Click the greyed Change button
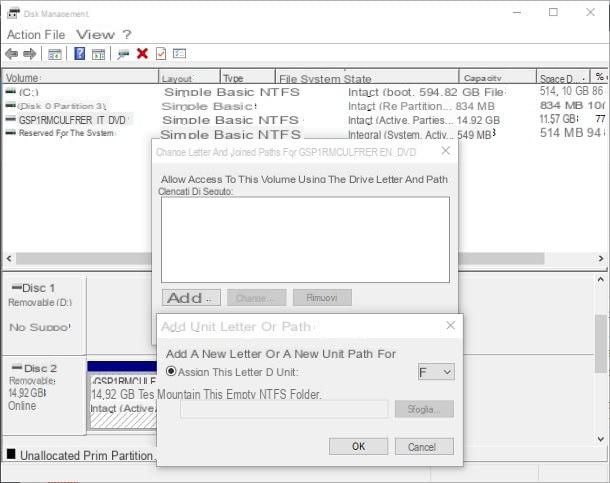The image size is (610, 483). (257, 298)
